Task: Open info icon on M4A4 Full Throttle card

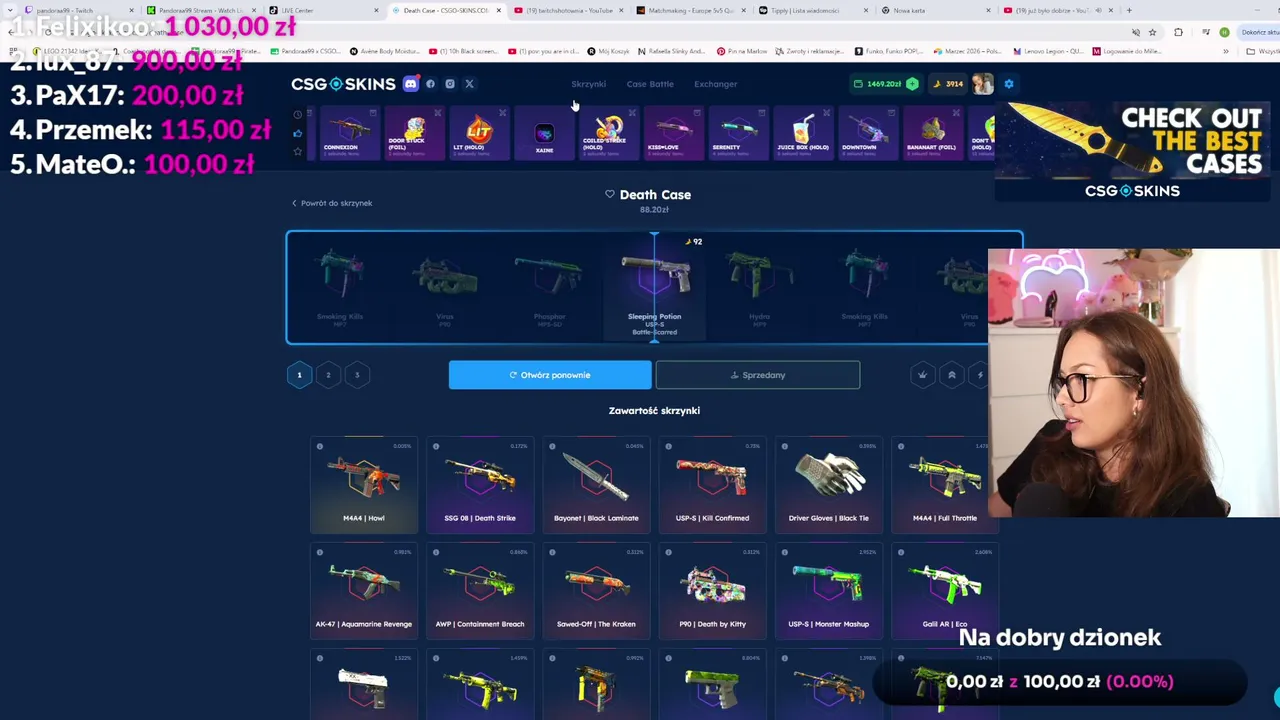Action: 900,446
